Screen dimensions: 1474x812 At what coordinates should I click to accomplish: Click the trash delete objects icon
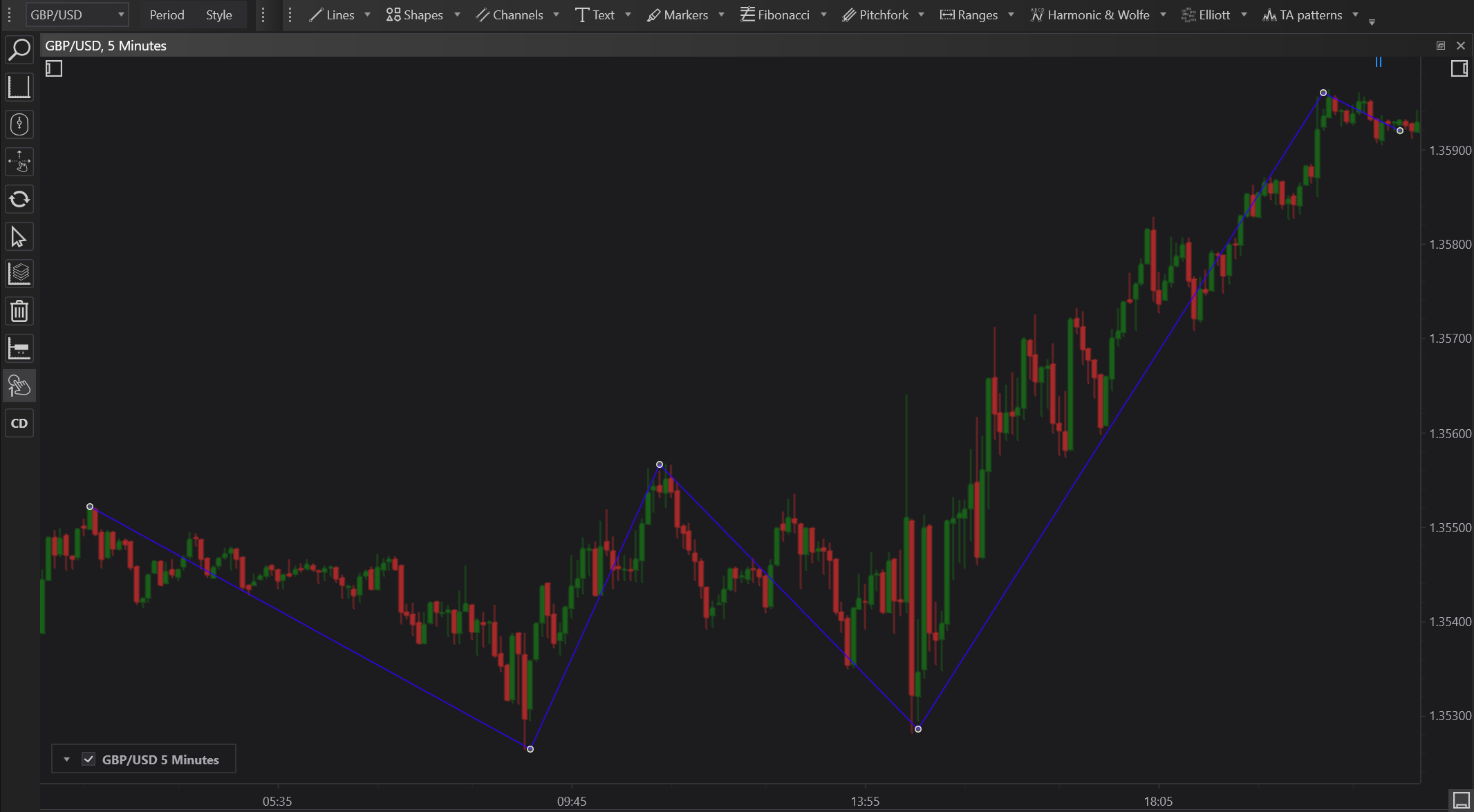point(19,312)
